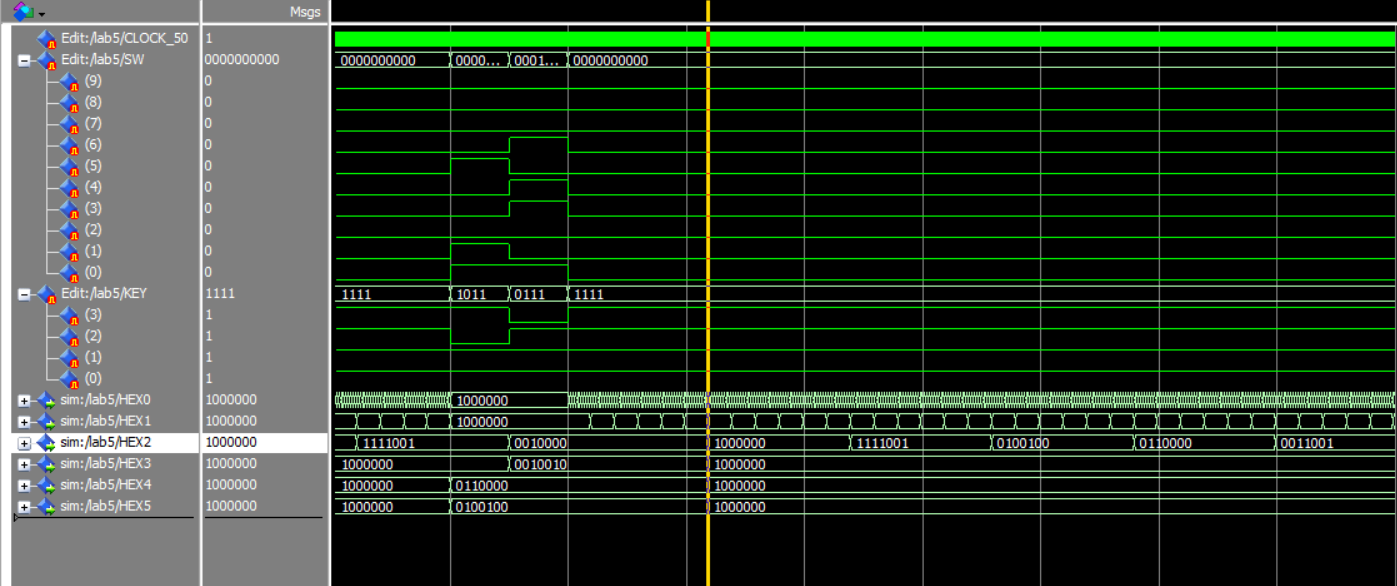Collapse the Edit:/lab5/SW bus
Screen dimensions: 1397x586
coord(24,60)
